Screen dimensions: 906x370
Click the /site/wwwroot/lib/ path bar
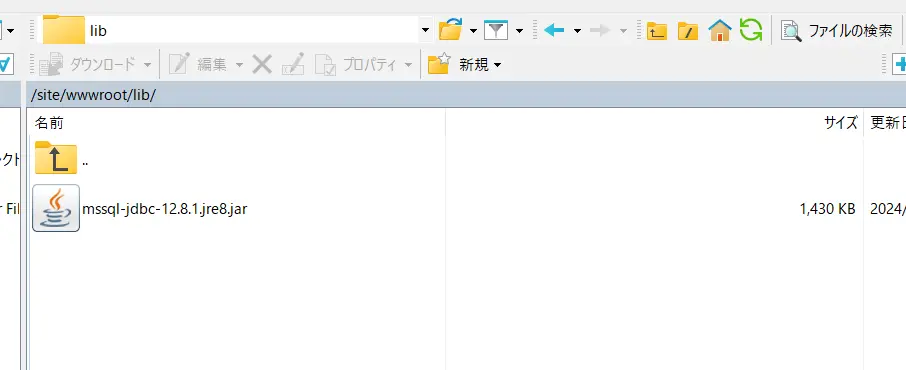tap(466, 95)
